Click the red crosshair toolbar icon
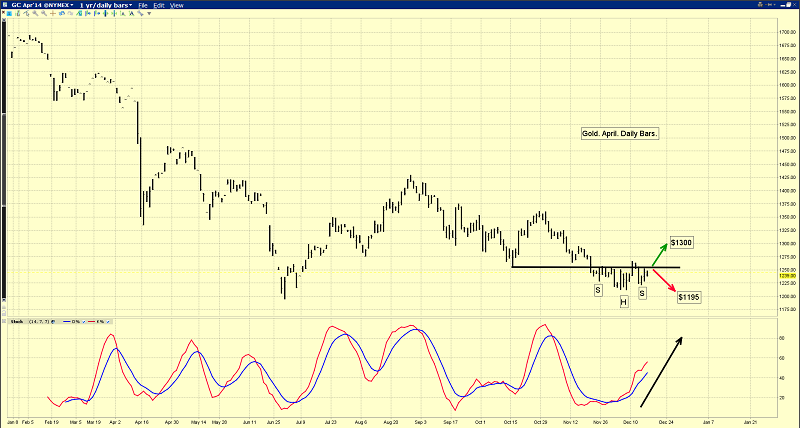Image resolution: width=800 pixels, height=428 pixels. coord(53,13)
